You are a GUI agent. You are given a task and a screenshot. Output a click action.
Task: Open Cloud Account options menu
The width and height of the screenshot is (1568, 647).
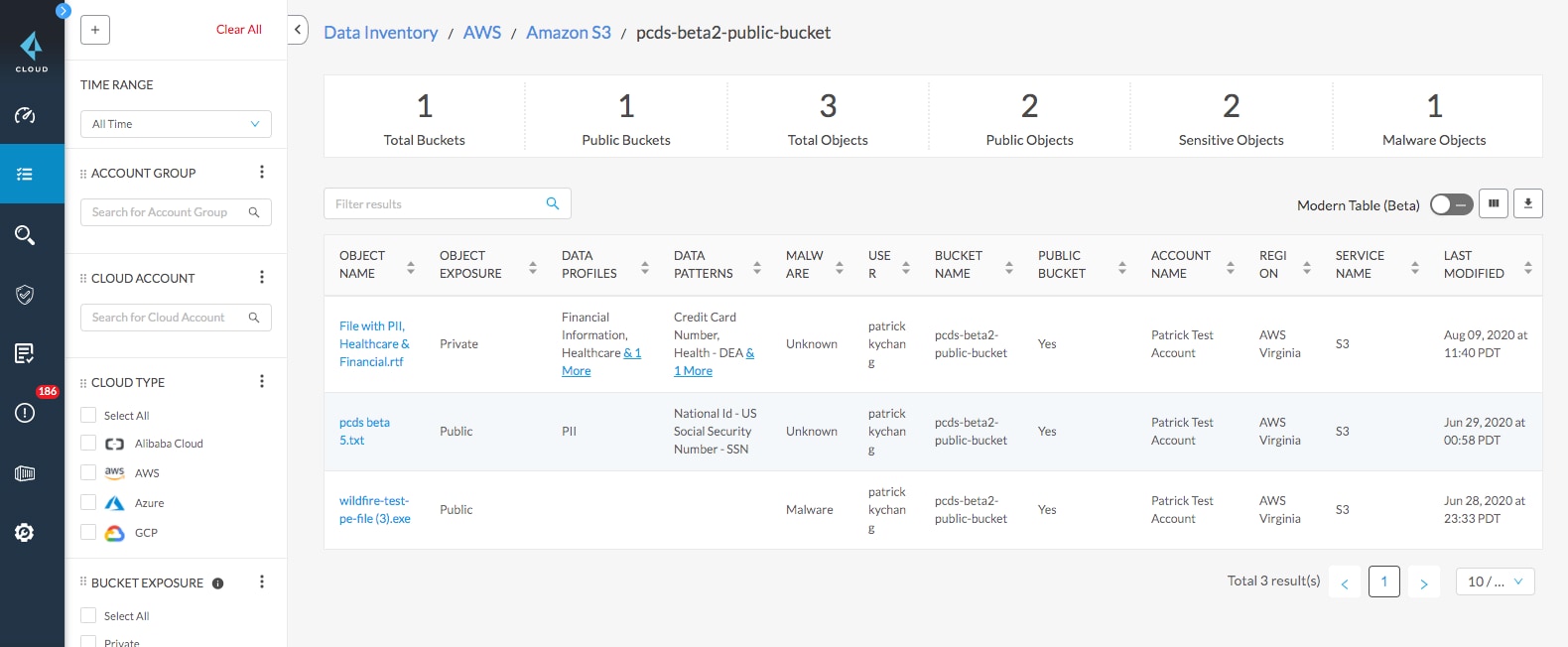pos(262,278)
